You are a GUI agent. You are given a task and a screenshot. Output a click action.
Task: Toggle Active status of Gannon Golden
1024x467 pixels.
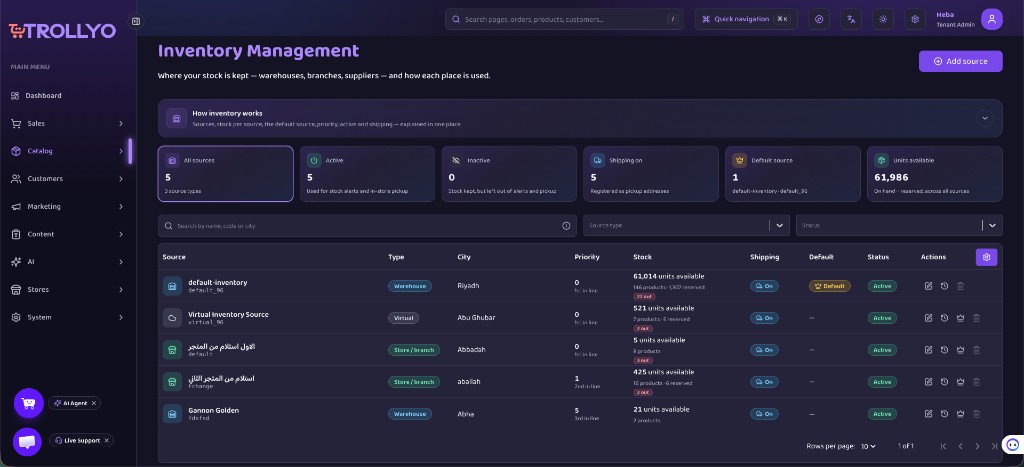[882, 413]
